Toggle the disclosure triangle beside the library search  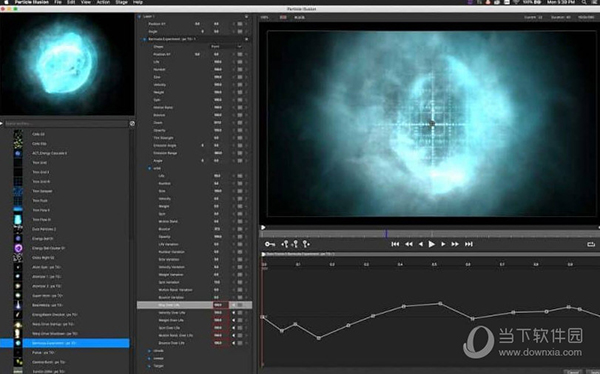2,124
